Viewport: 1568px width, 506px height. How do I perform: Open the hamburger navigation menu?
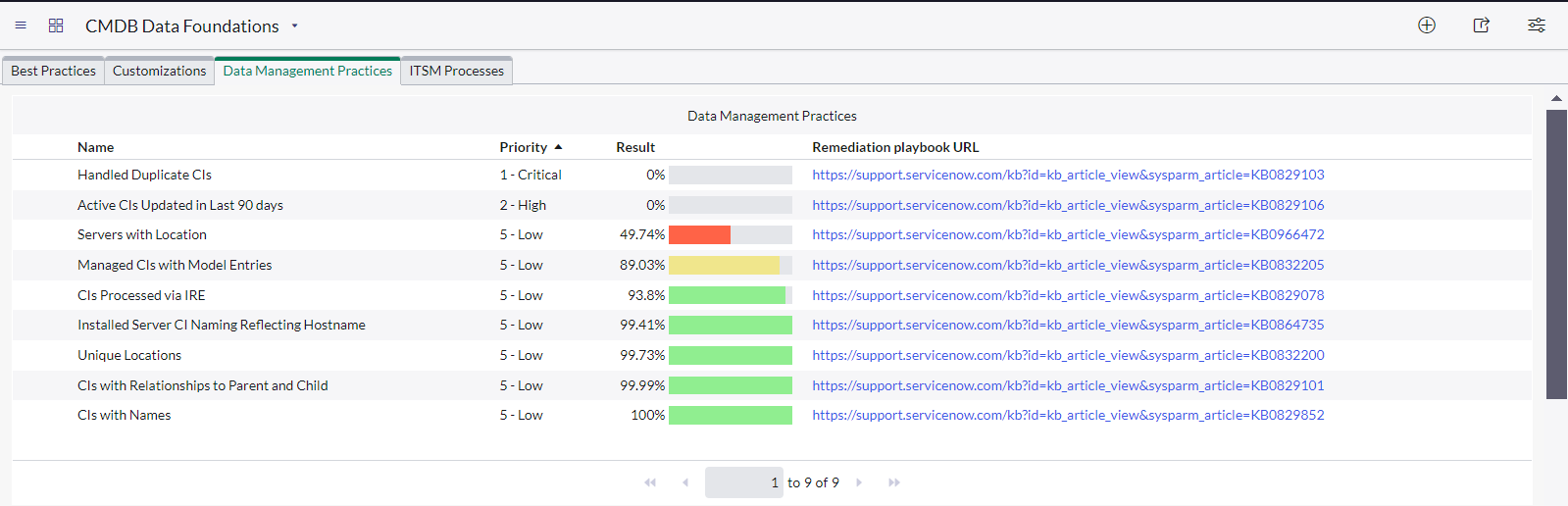[21, 25]
